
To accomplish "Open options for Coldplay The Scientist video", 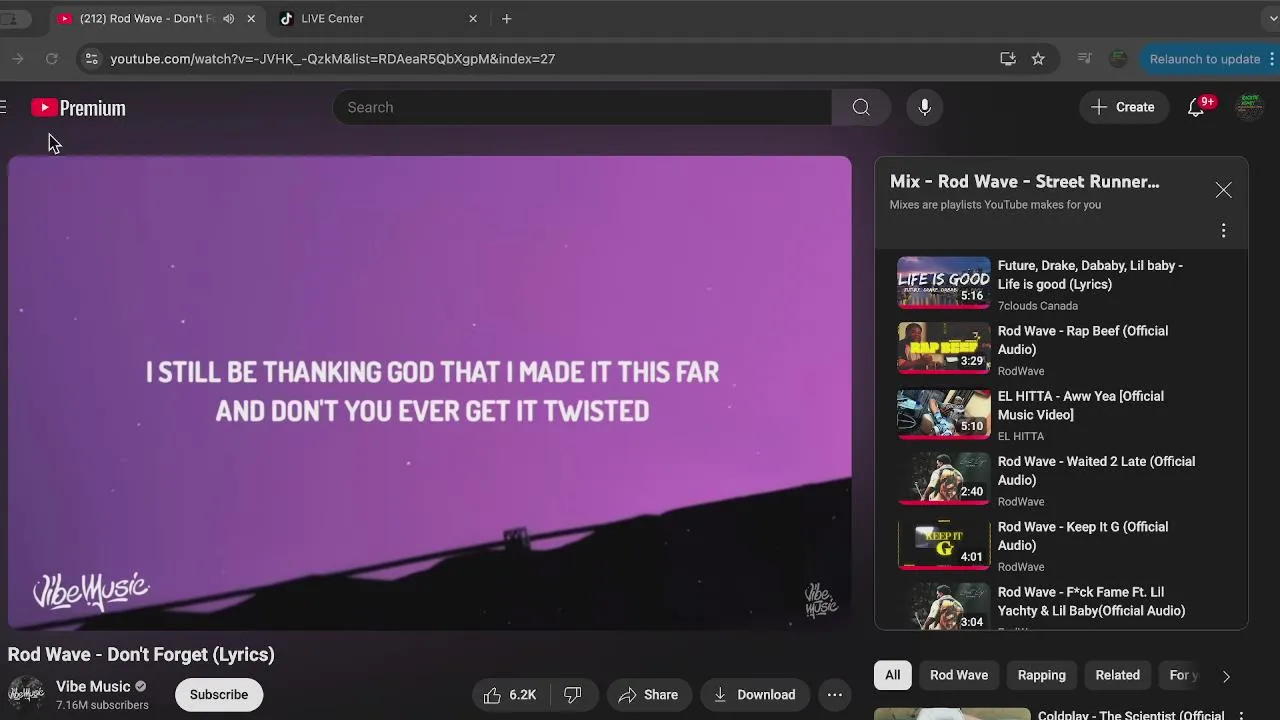I will point(1241,716).
